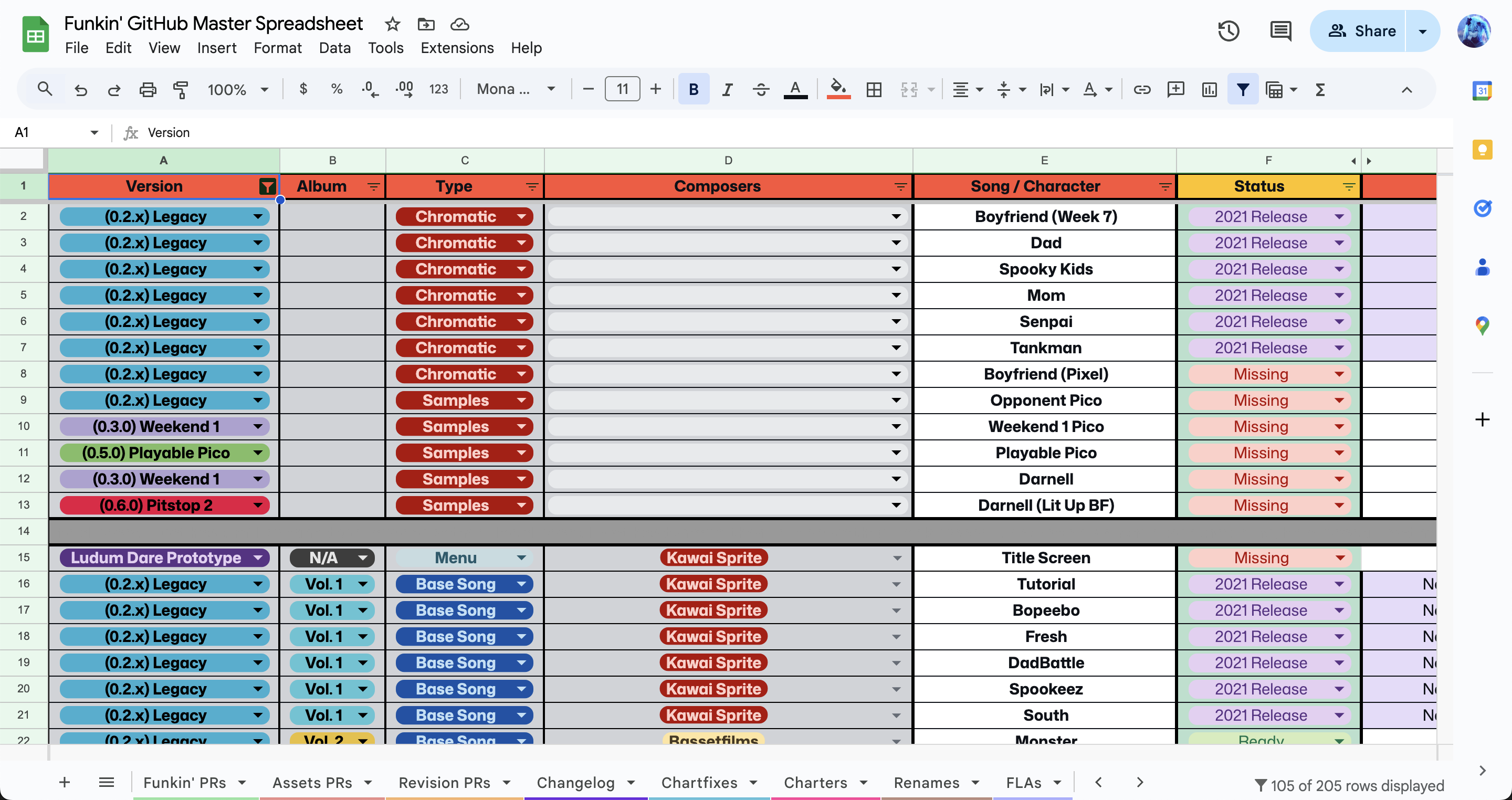Open the text color picker

click(x=795, y=89)
